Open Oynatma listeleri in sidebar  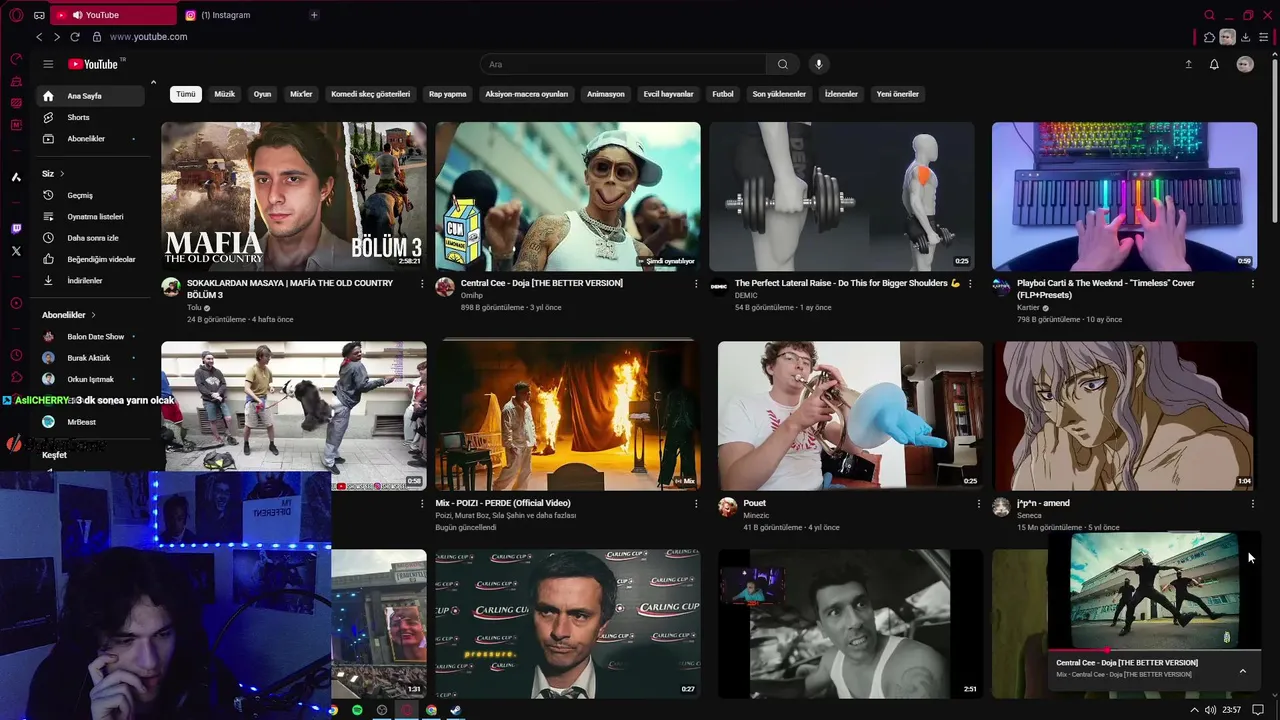pyautogui.click(x=90, y=217)
